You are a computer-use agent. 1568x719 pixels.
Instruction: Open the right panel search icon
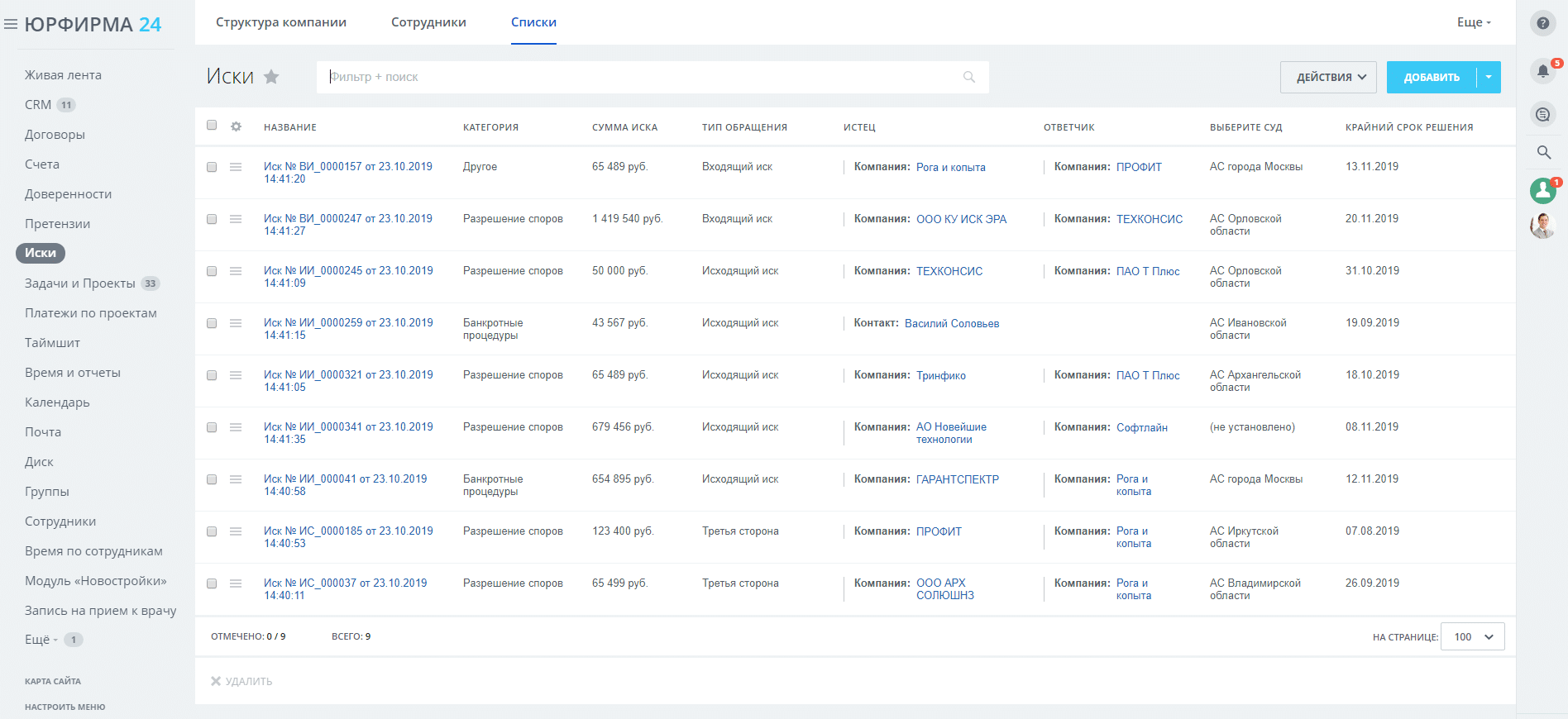1543,152
